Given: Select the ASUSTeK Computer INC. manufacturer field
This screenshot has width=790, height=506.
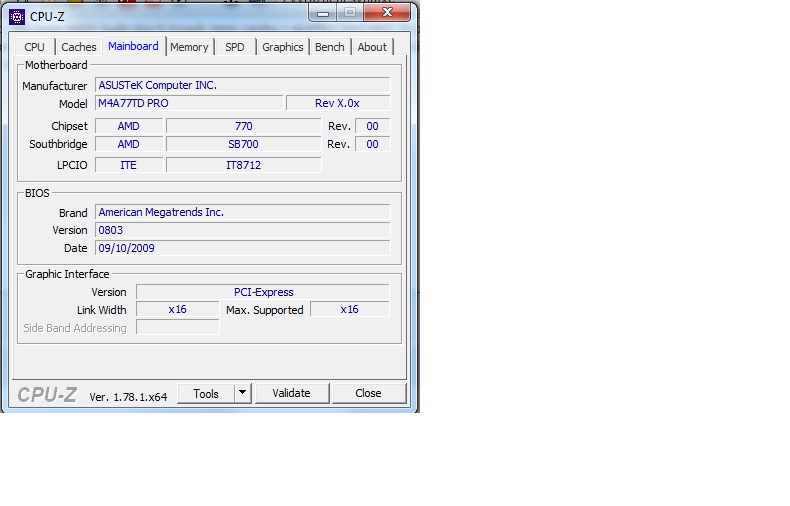Looking at the screenshot, I should point(242,85).
